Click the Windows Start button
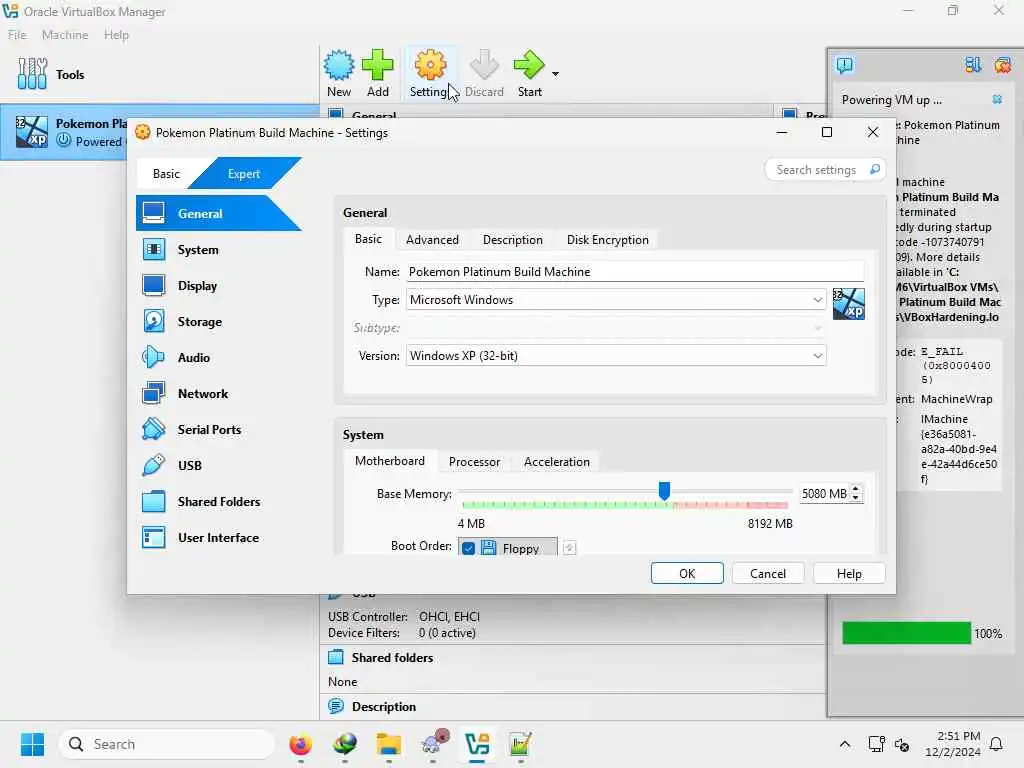 [32, 744]
